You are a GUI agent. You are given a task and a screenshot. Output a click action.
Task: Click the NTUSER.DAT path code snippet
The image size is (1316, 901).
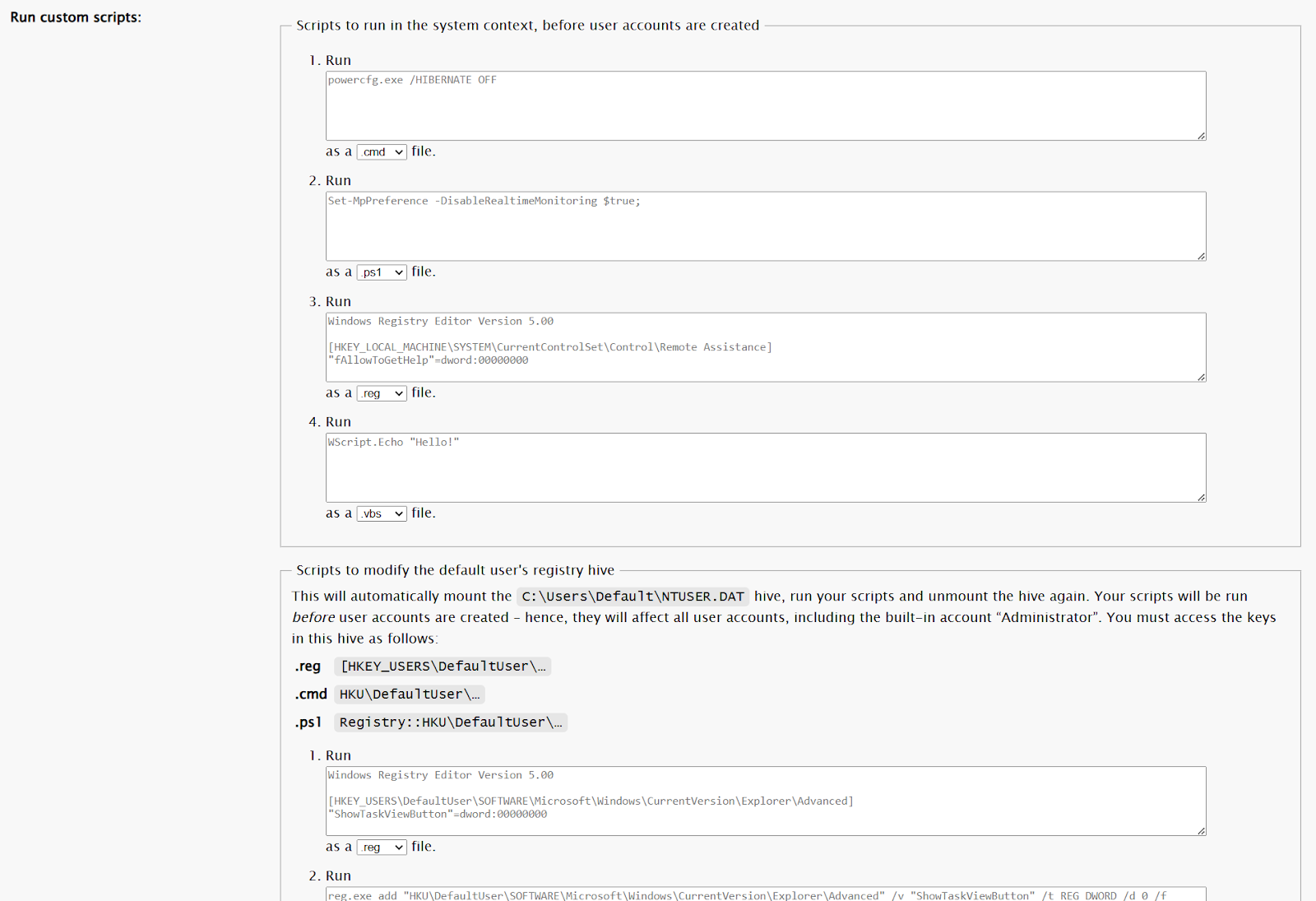pos(633,596)
